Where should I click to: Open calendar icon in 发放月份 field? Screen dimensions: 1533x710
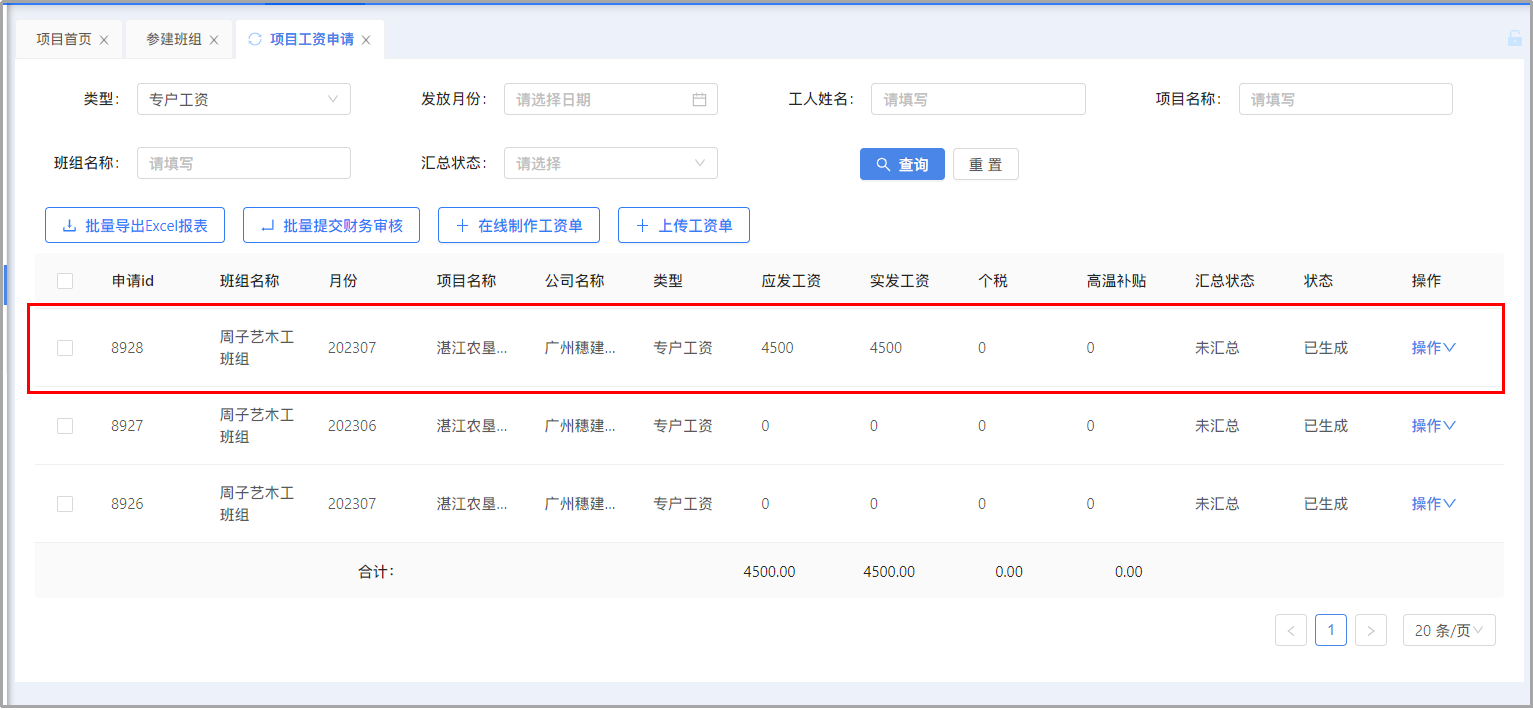click(x=699, y=100)
